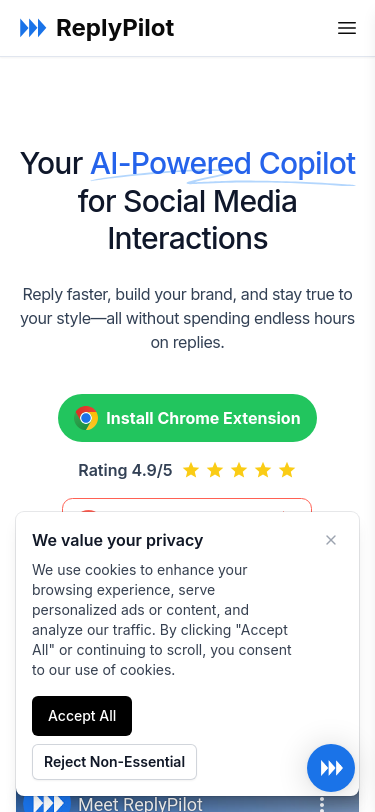Click the ReplyPilot brand name text
Viewport: 375px width, 812px height.
(115, 28)
